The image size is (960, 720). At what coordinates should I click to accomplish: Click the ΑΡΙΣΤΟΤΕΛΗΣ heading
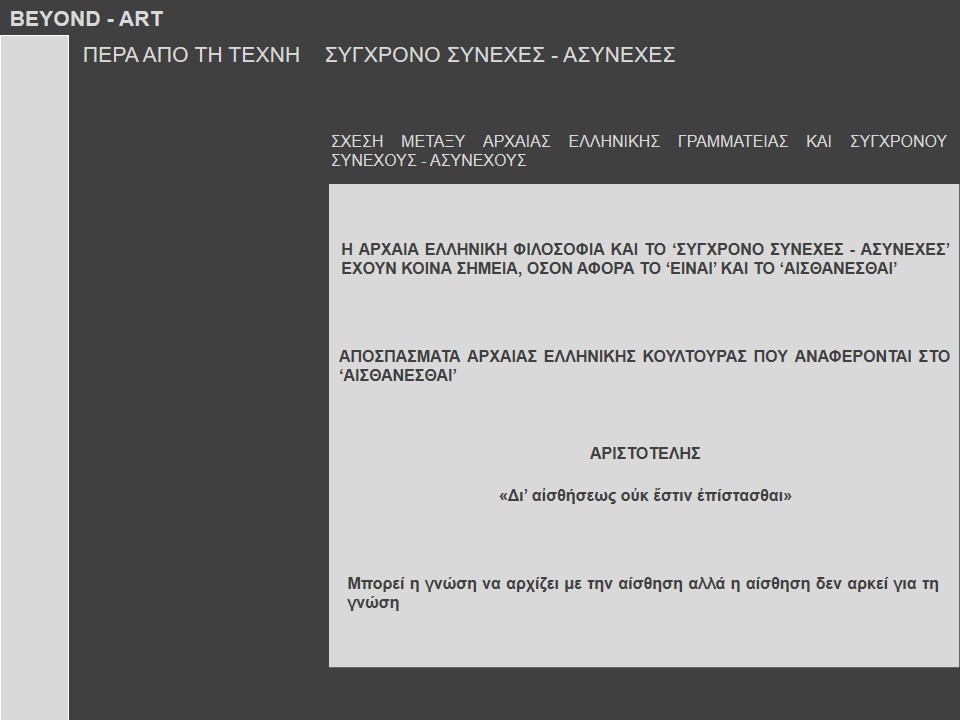[x=645, y=453]
